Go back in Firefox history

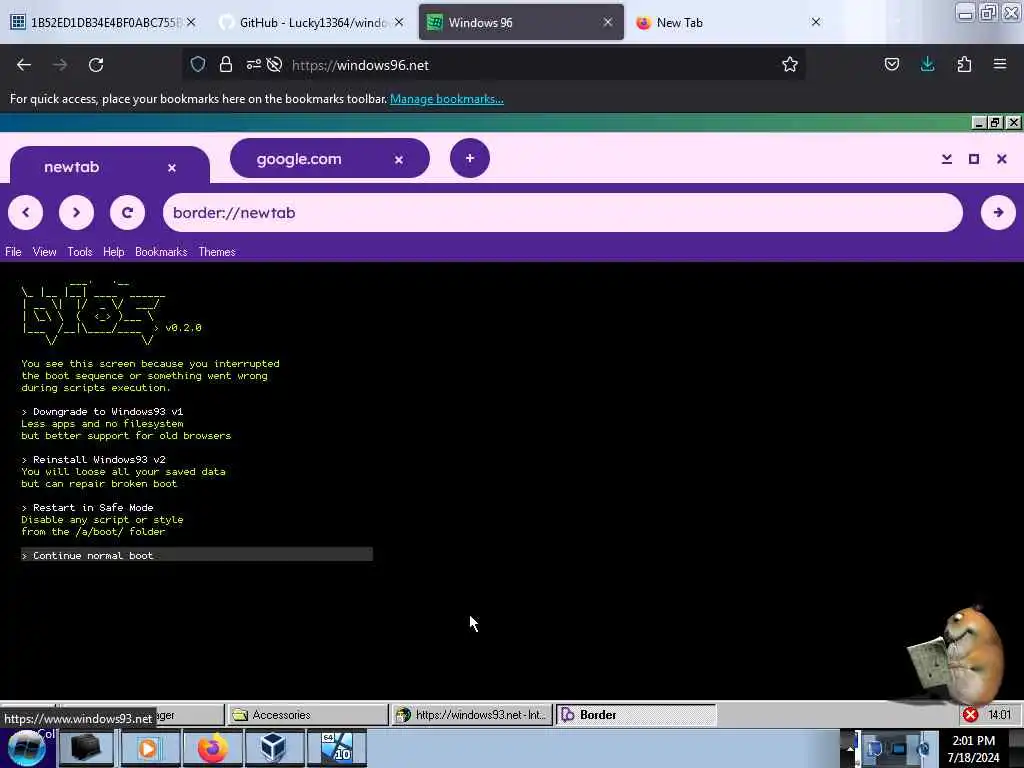[24, 65]
